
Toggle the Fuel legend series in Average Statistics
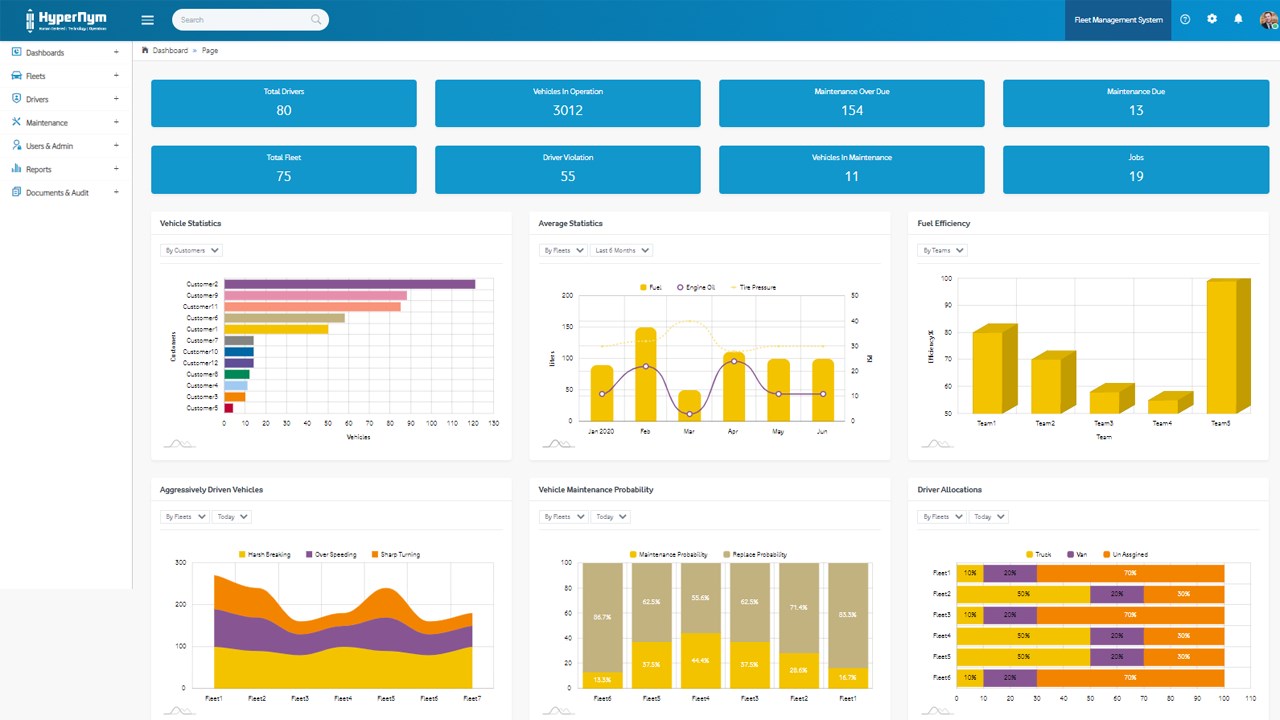point(651,287)
